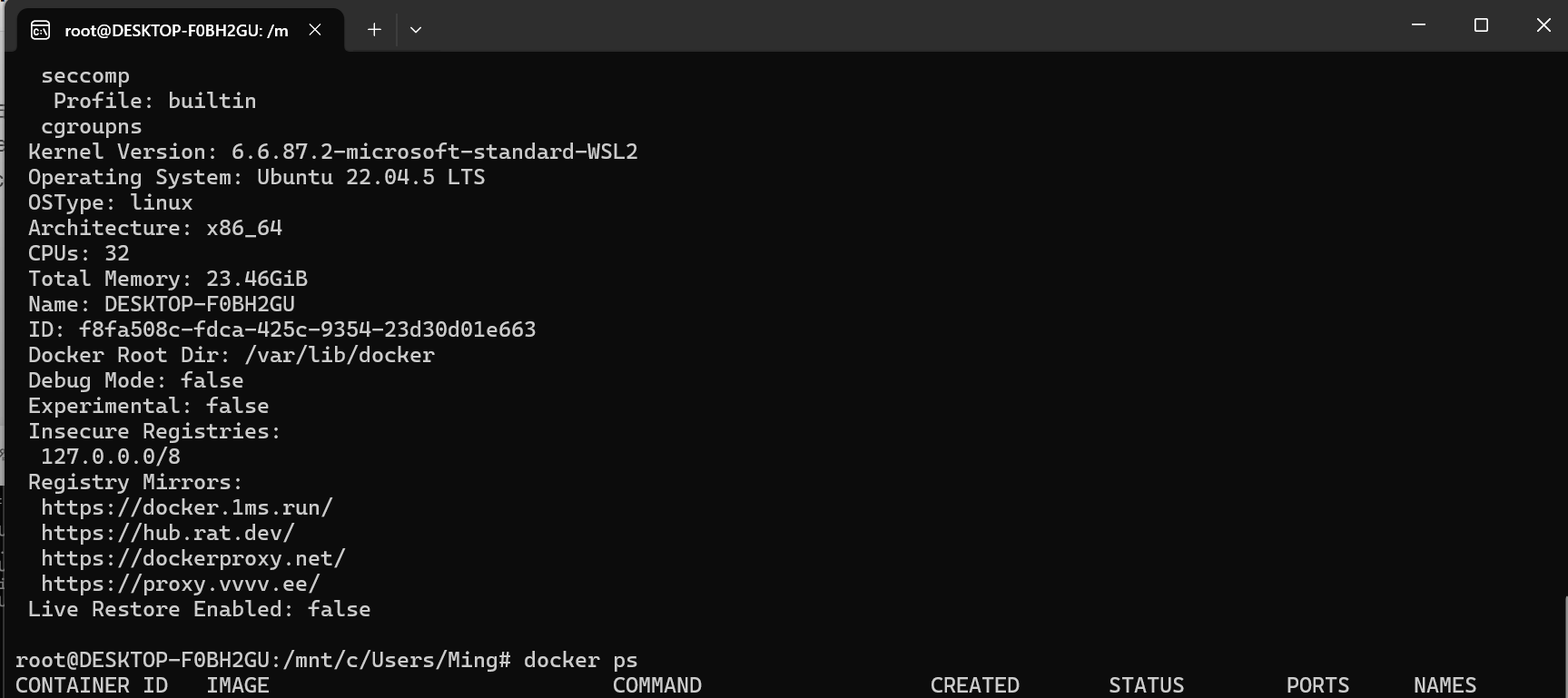Click the Kernel Version line
This screenshot has height=698, width=1568.
click(331, 152)
